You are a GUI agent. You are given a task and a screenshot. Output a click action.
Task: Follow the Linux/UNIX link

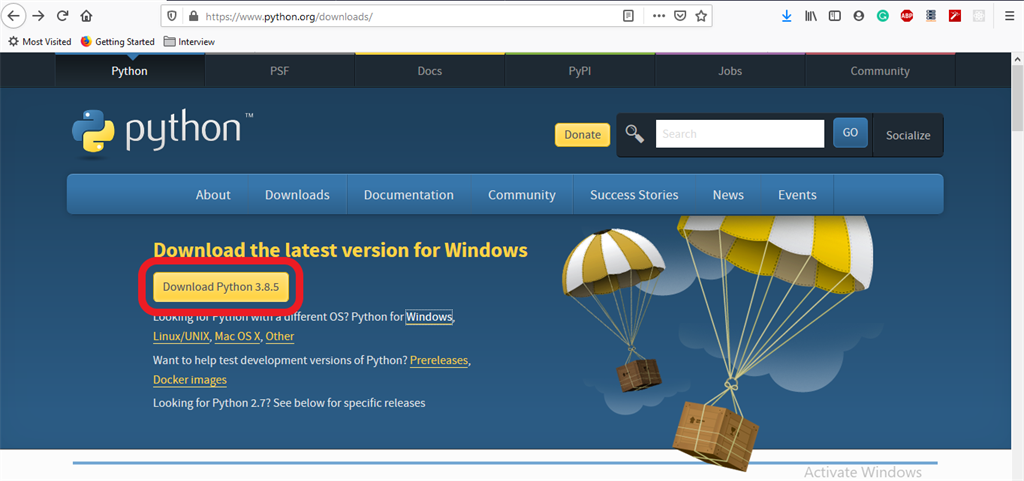point(182,336)
